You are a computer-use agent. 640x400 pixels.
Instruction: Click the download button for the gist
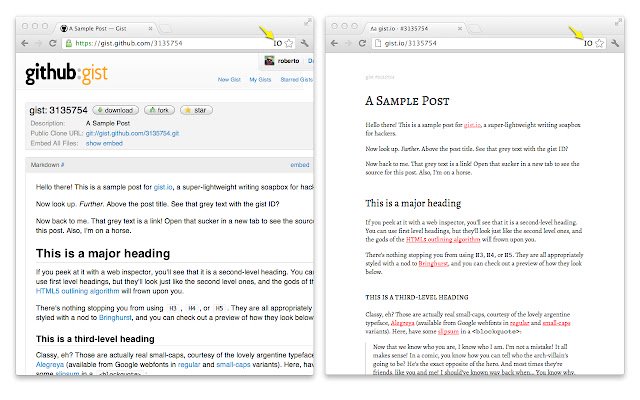pos(116,110)
